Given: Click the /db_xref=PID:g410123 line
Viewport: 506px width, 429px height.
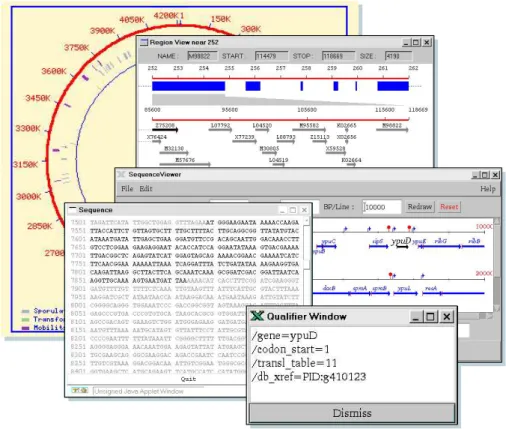Looking at the screenshot, I should [x=309, y=377].
